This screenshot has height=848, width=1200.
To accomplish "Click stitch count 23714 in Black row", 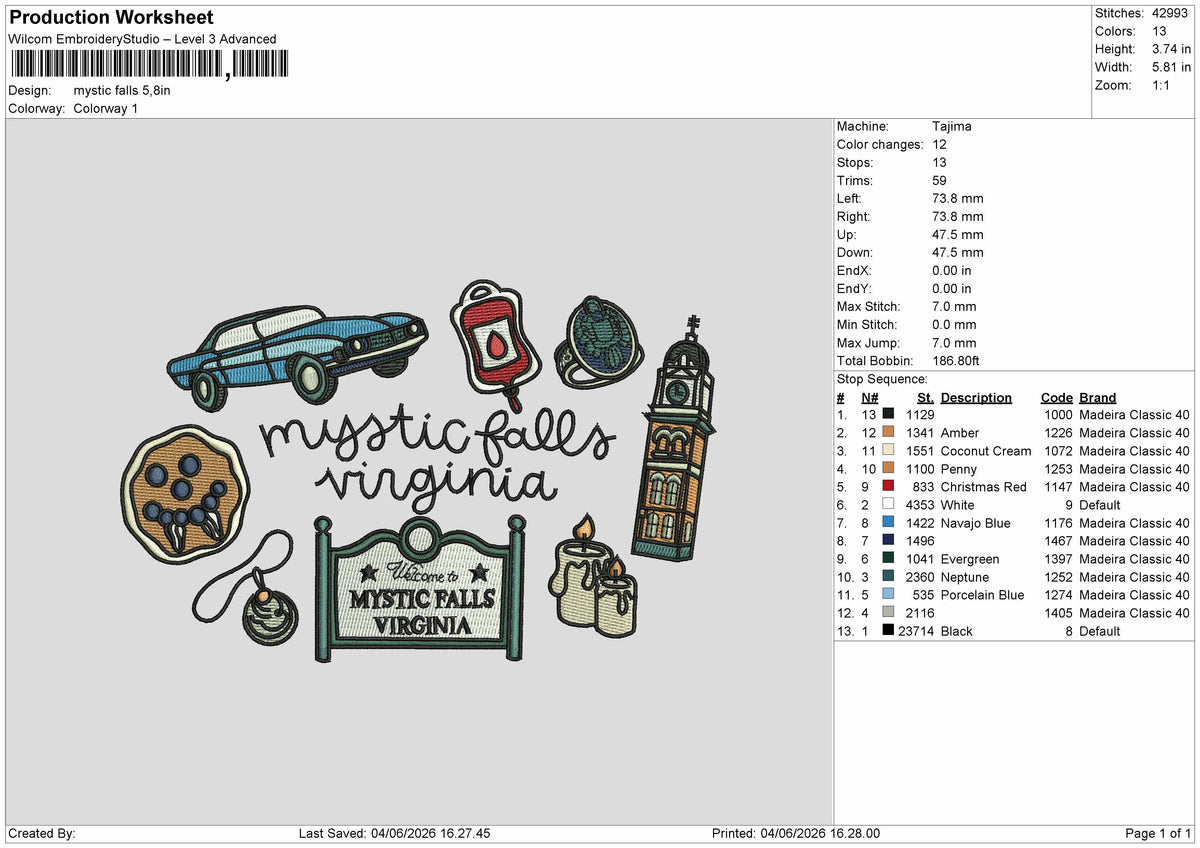I will click(916, 631).
